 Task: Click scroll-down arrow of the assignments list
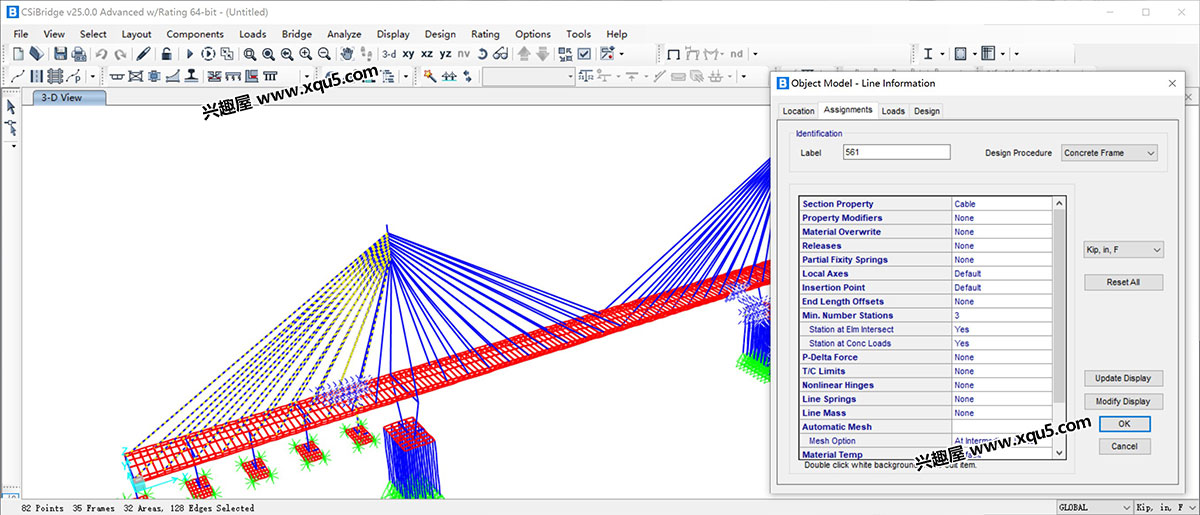1060,453
